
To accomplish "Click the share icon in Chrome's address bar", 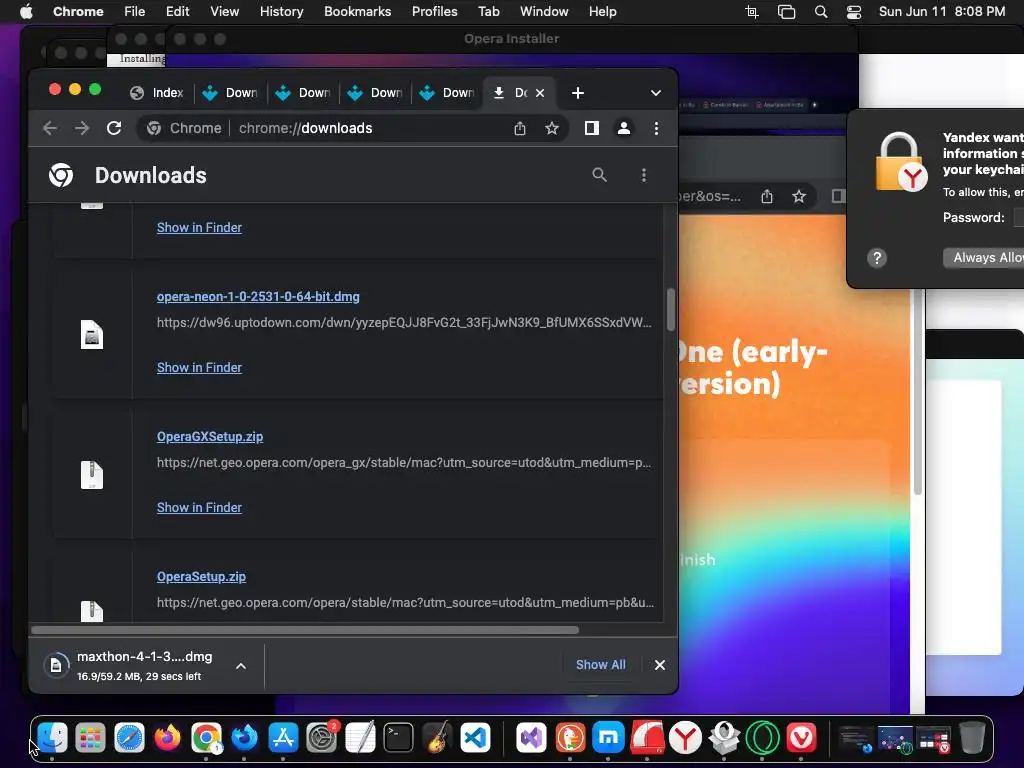I will (520, 128).
